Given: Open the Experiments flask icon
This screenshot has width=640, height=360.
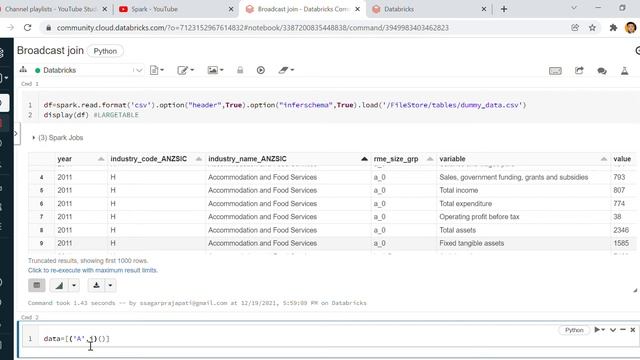Looking at the screenshot, I should pyautogui.click(x=624, y=70).
